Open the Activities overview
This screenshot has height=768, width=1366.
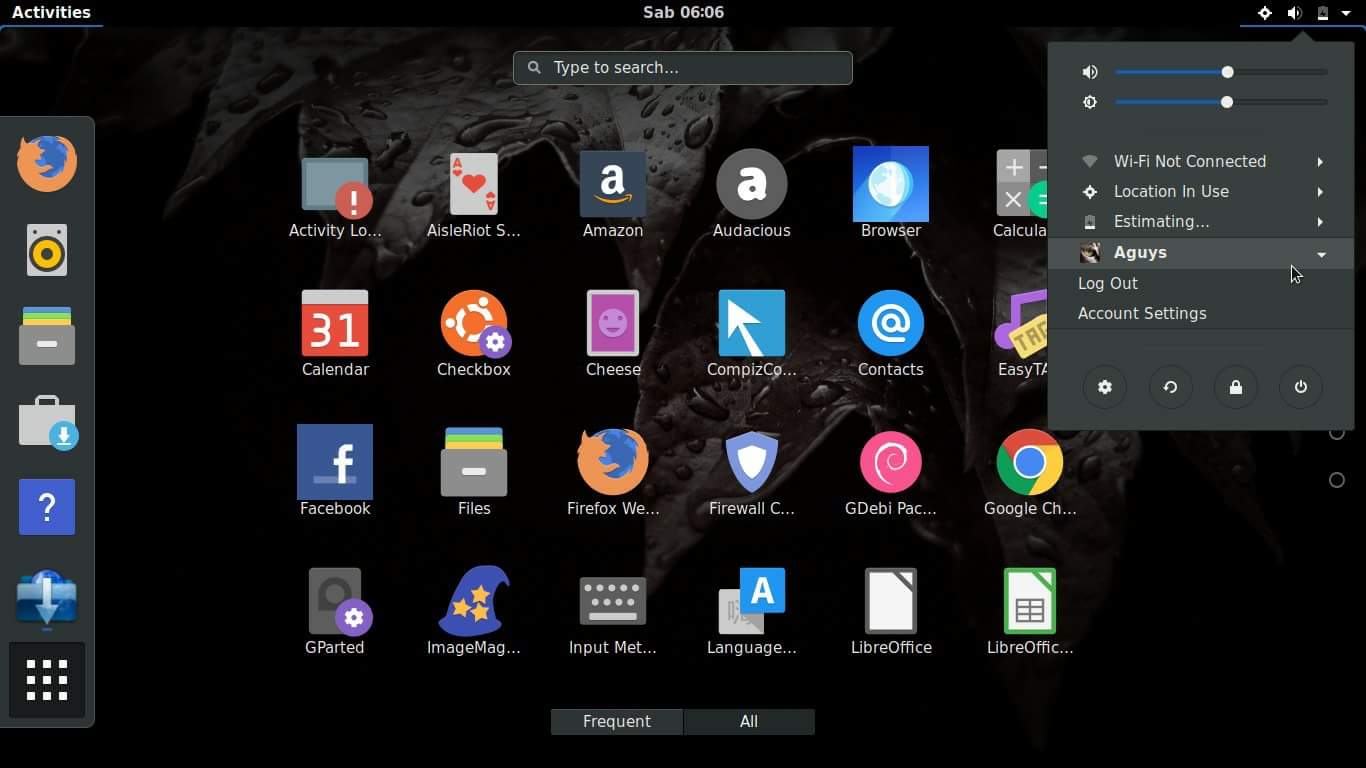coord(52,12)
